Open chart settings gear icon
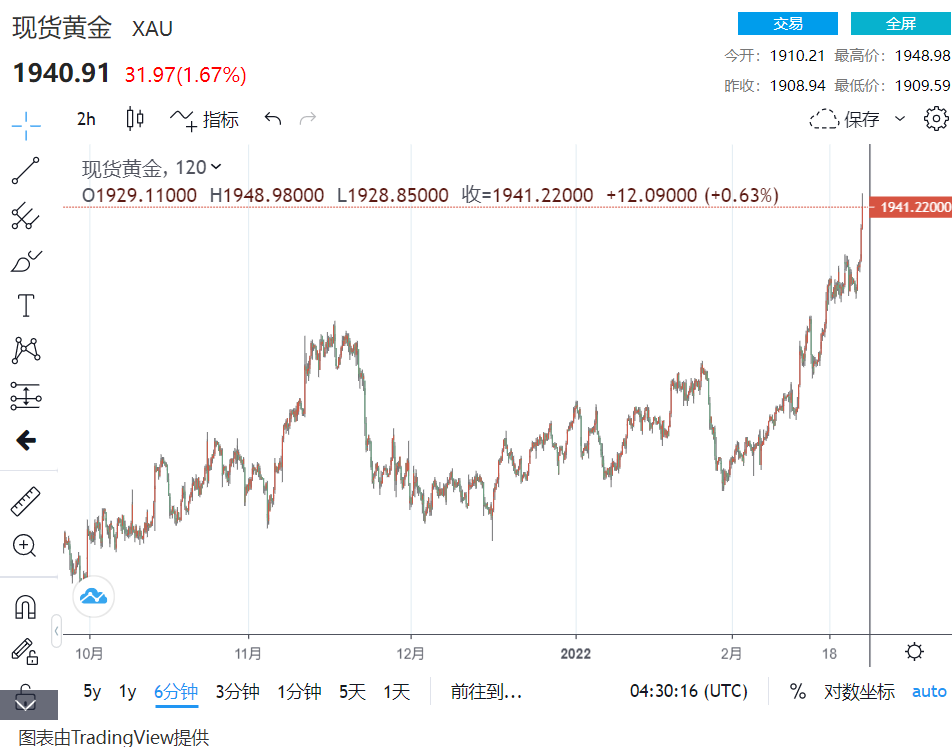 936,119
